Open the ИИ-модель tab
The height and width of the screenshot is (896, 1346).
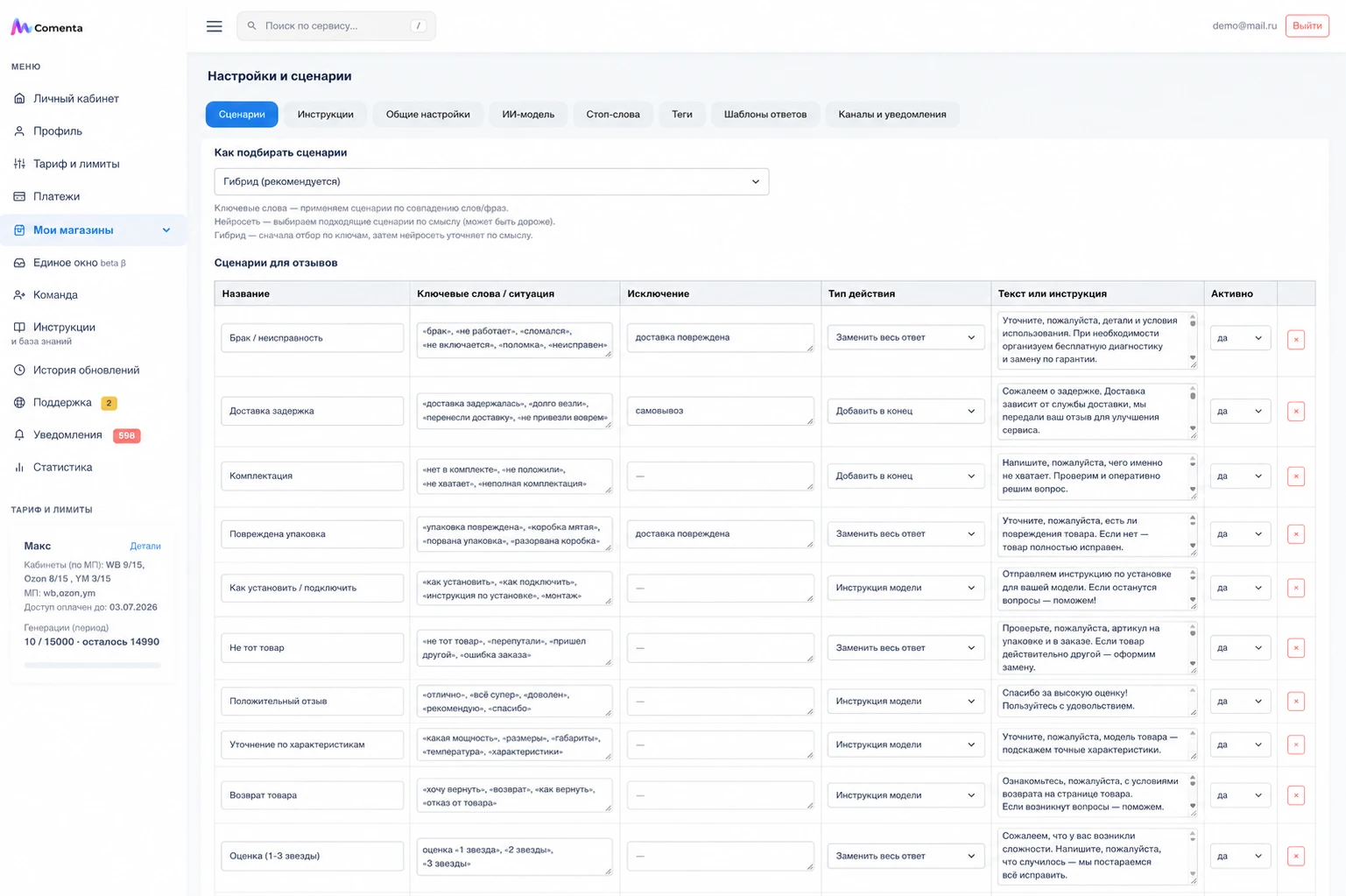(x=528, y=114)
